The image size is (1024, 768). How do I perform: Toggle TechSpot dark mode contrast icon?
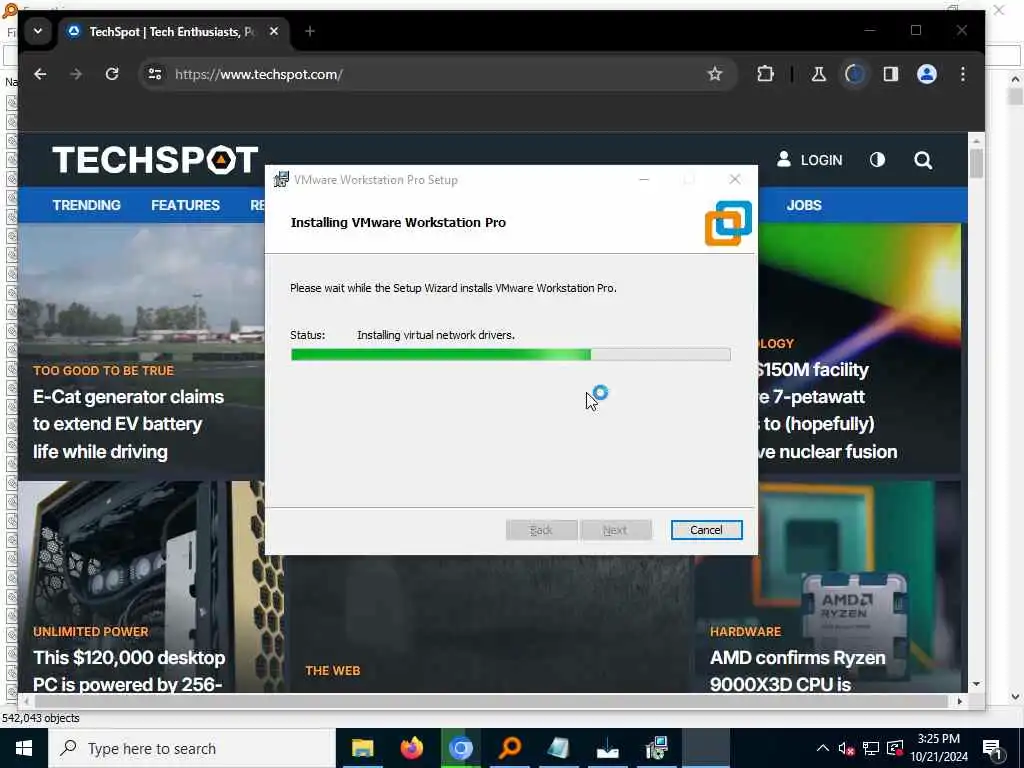(877, 160)
